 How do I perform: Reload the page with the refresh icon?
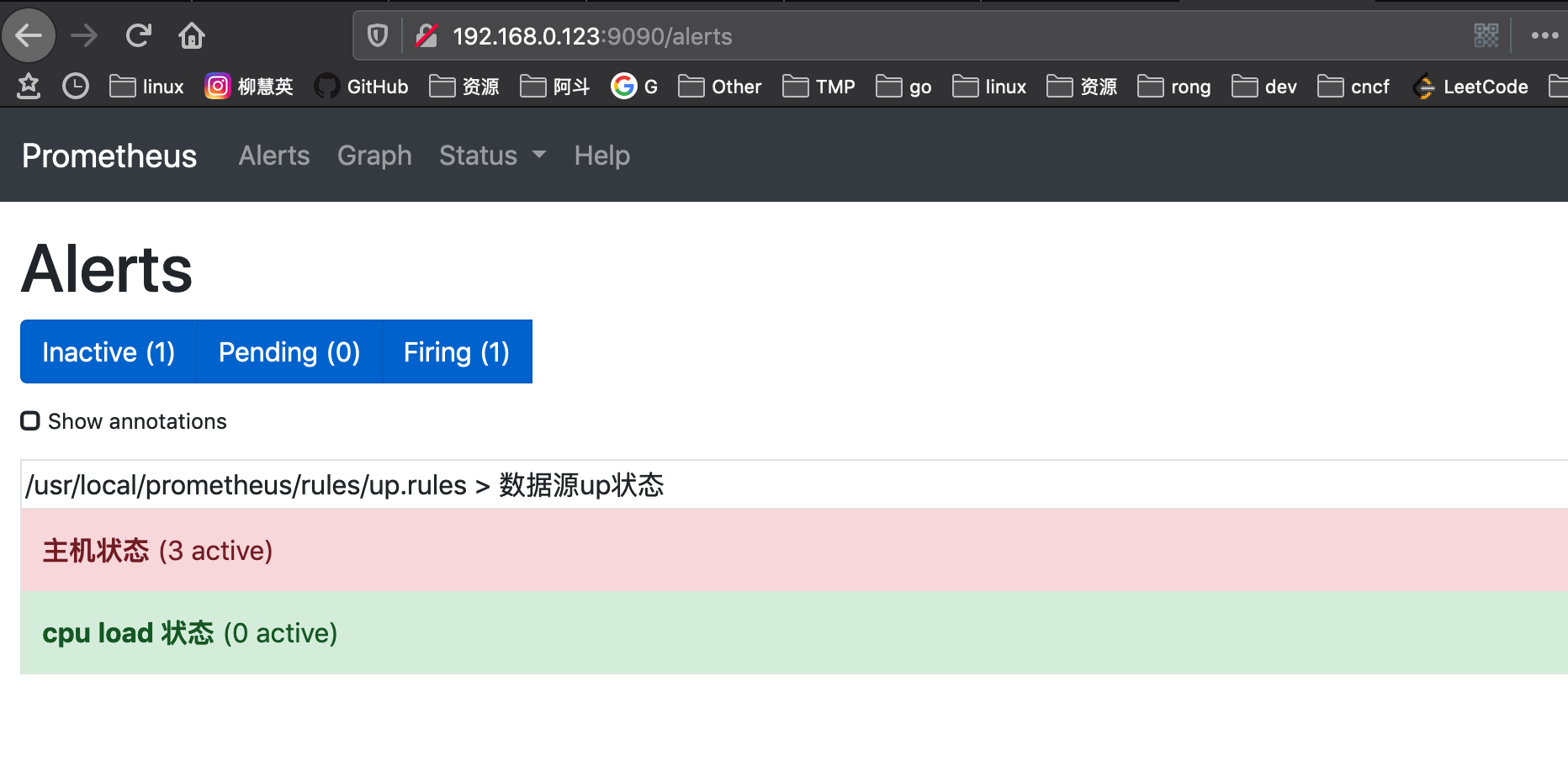[x=139, y=35]
